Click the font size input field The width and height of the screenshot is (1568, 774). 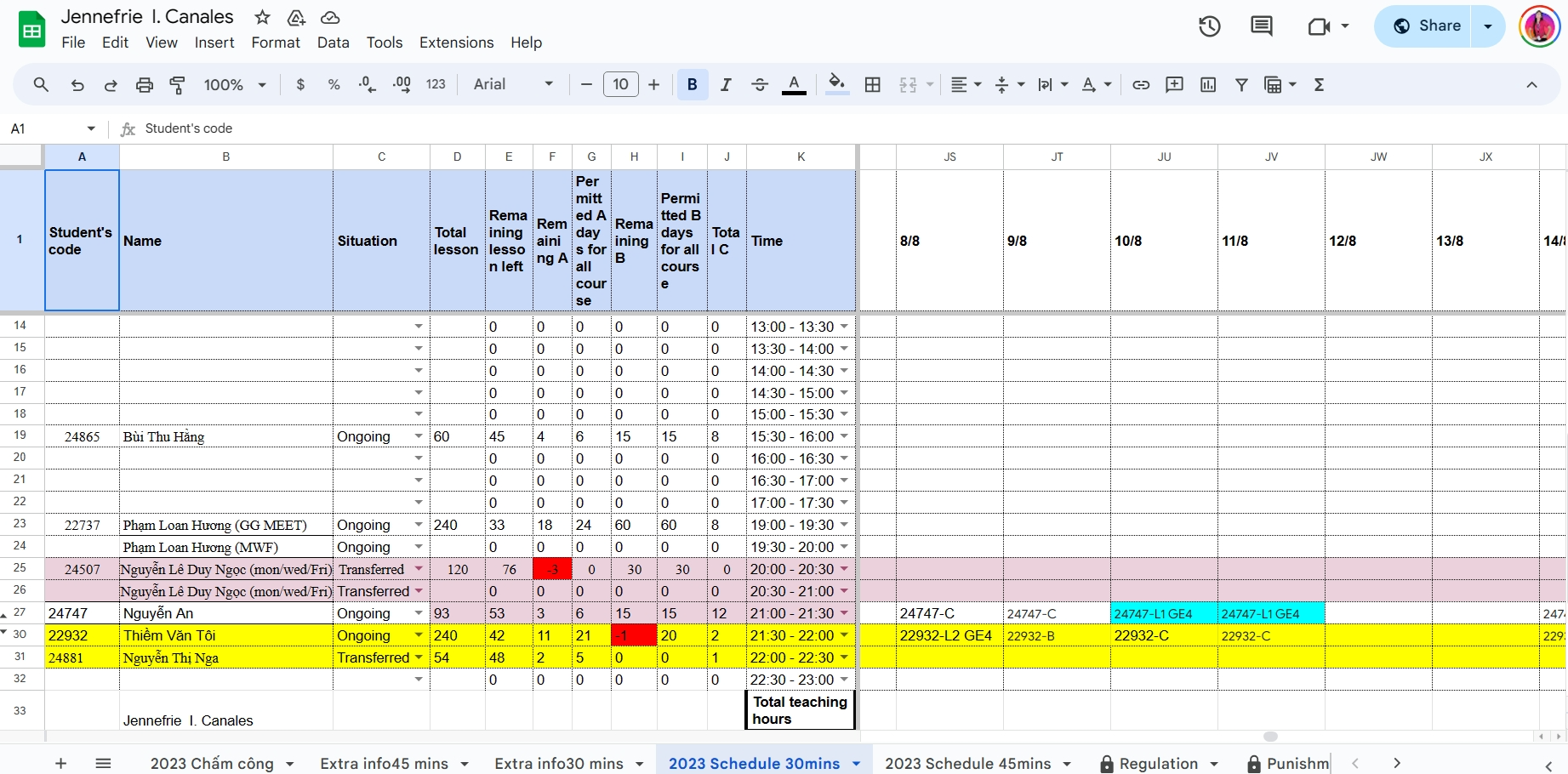point(620,85)
